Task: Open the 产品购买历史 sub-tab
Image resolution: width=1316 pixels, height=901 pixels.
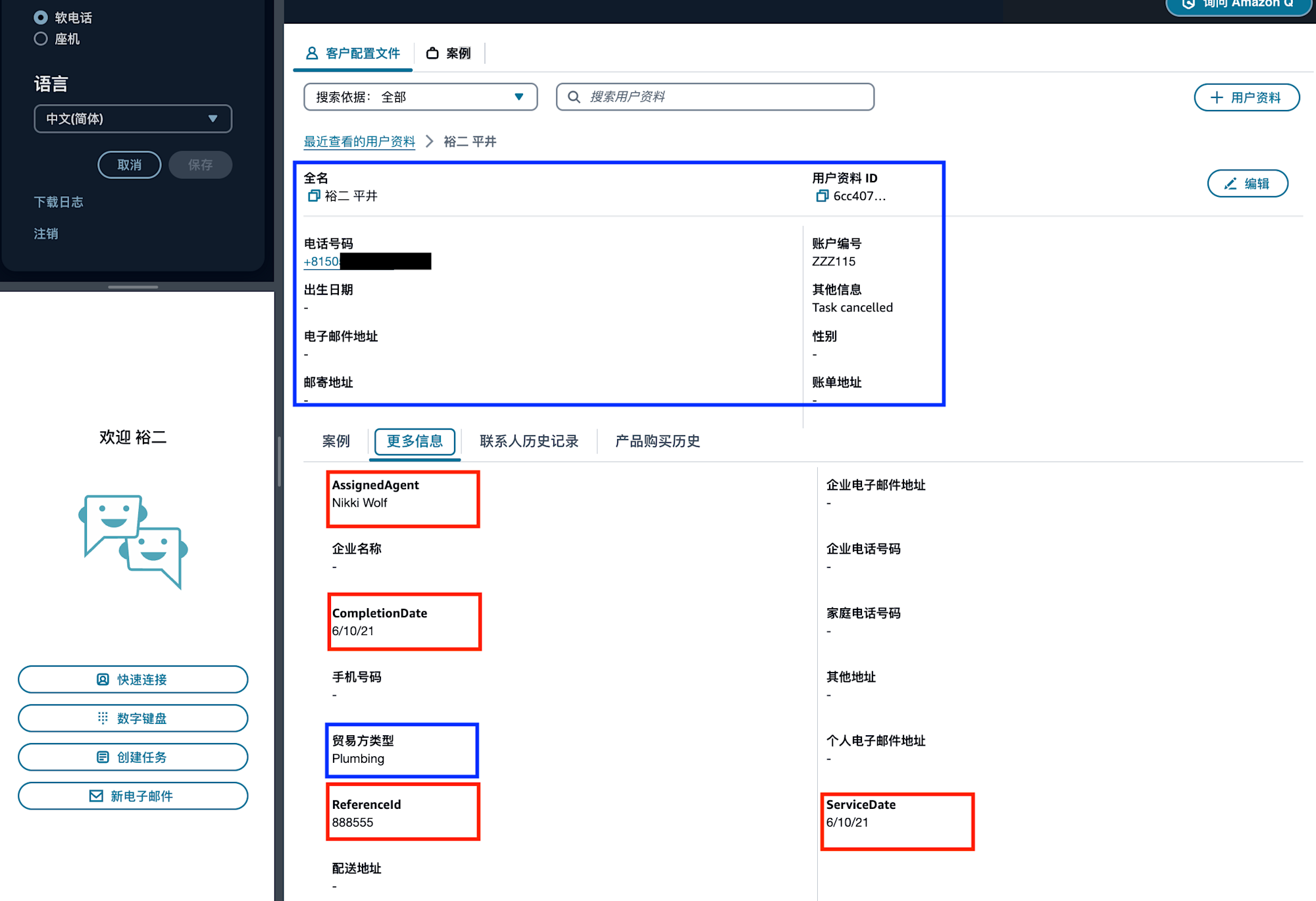Action: click(x=657, y=441)
